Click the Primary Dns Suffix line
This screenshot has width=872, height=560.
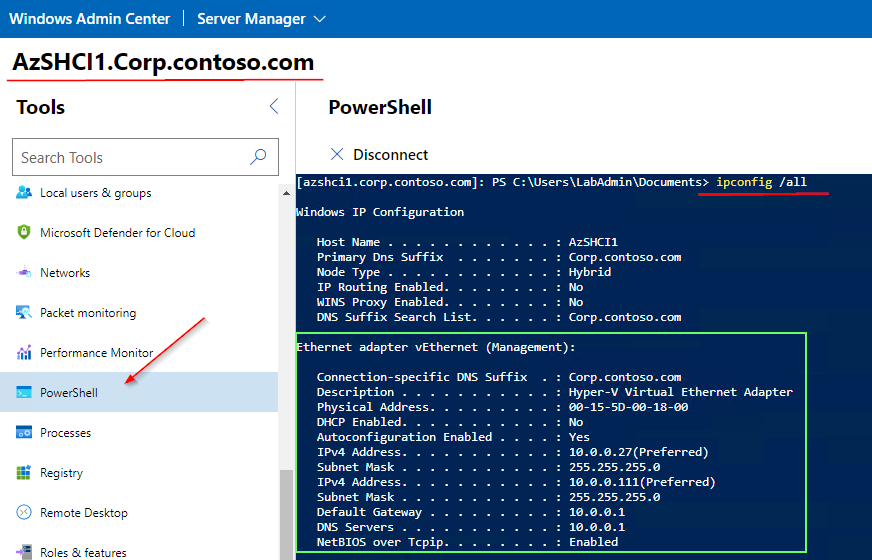(x=499, y=257)
